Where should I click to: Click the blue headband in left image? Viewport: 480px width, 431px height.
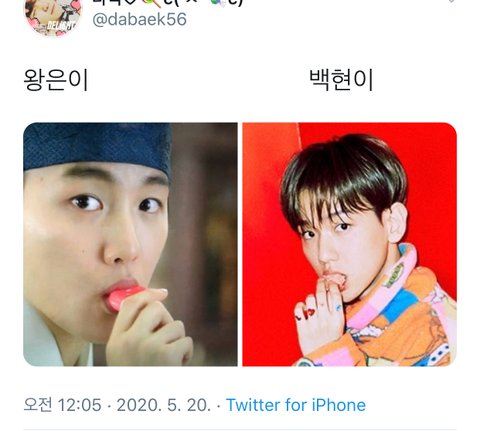click(x=97, y=147)
